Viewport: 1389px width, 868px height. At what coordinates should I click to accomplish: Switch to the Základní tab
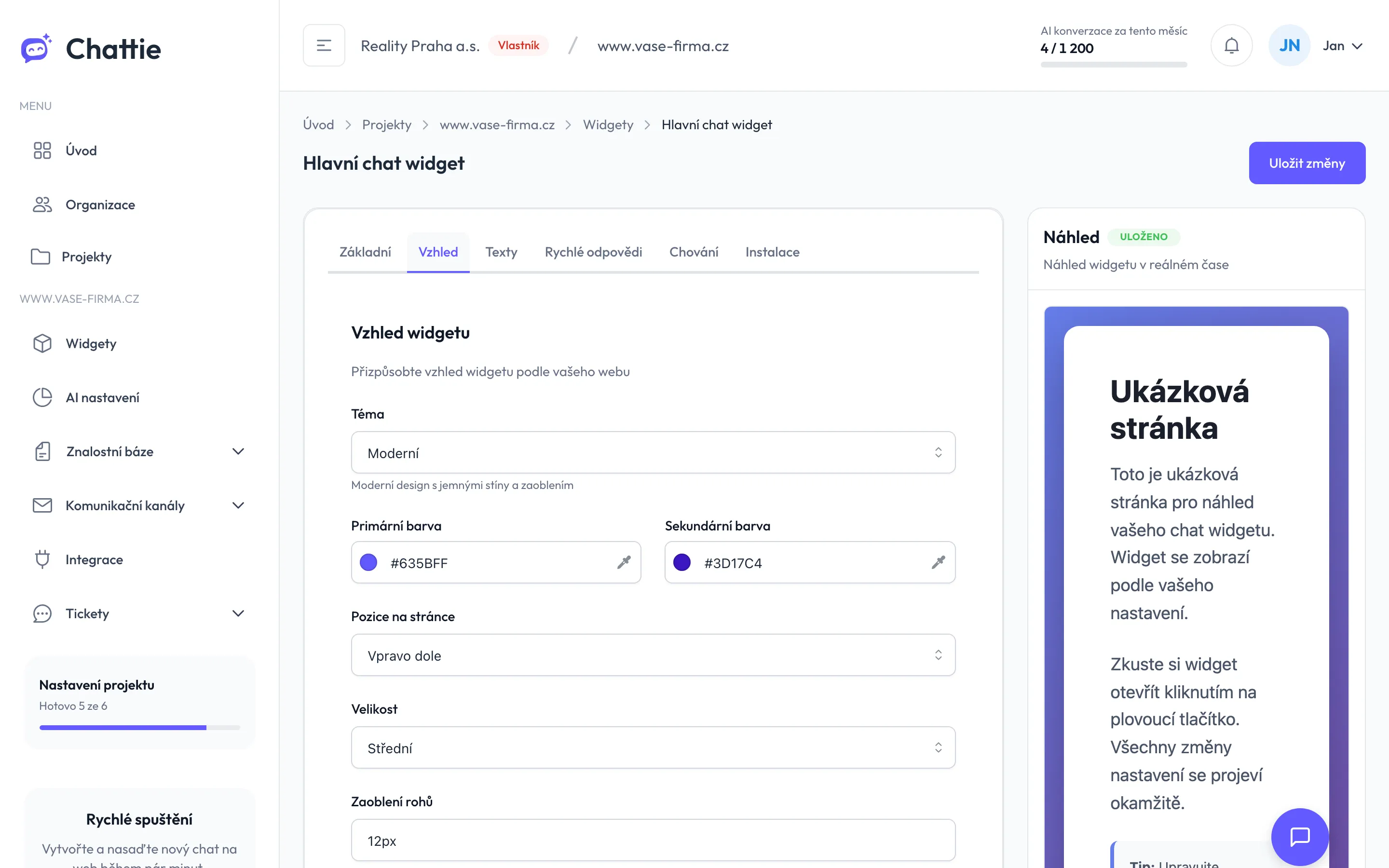[365, 252]
